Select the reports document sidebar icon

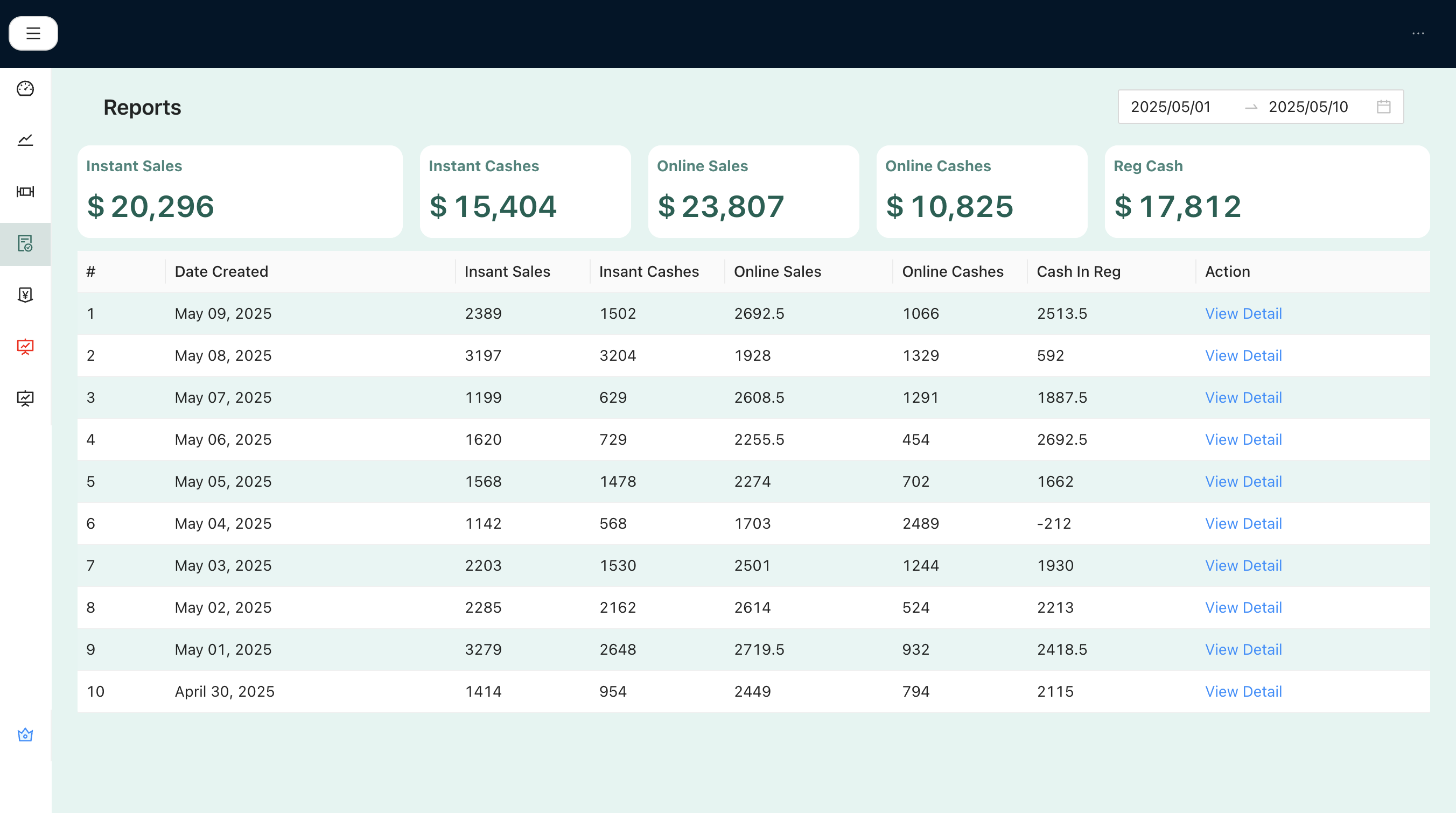(25, 243)
